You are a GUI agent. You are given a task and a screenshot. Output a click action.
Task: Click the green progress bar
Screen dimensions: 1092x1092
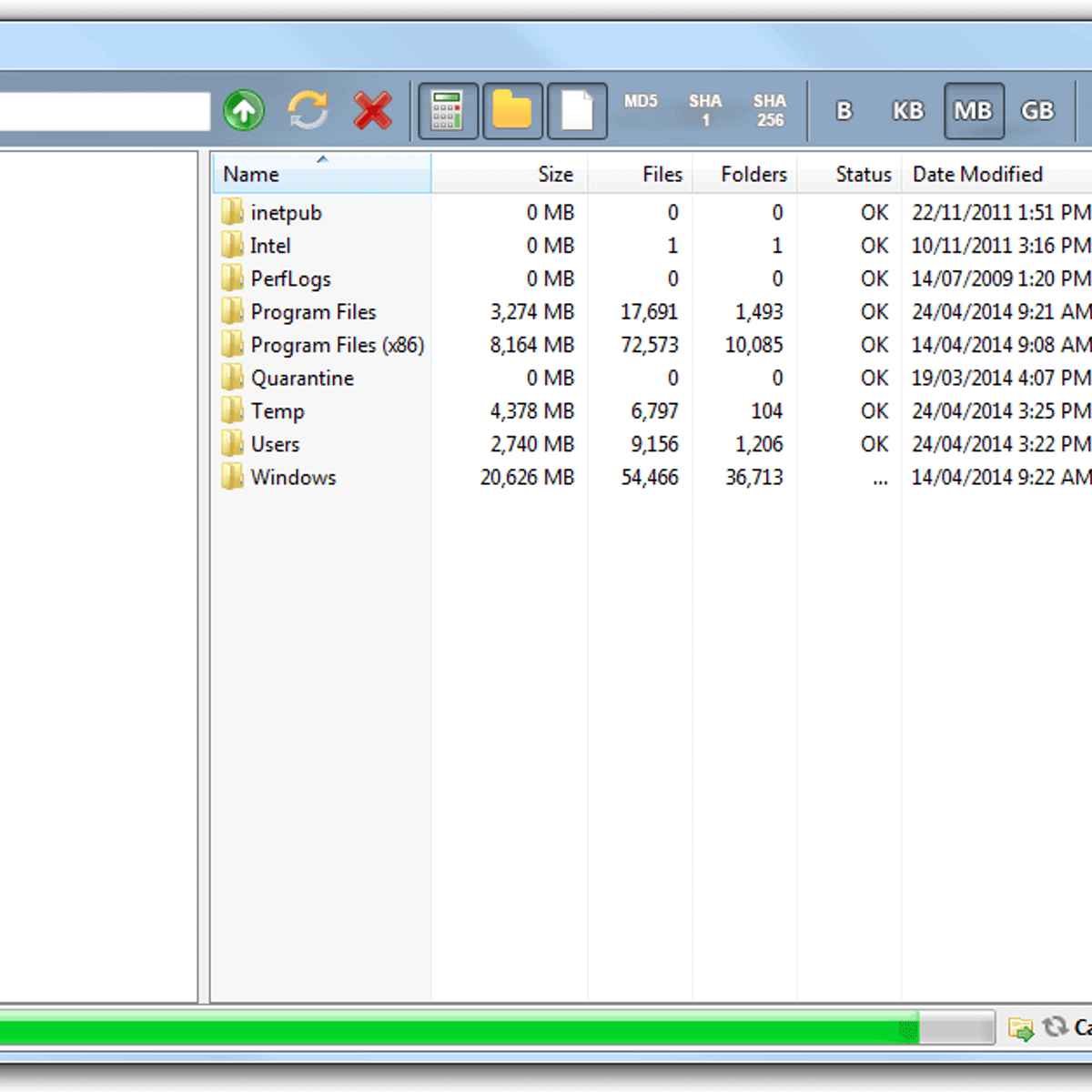[x=455, y=1028]
